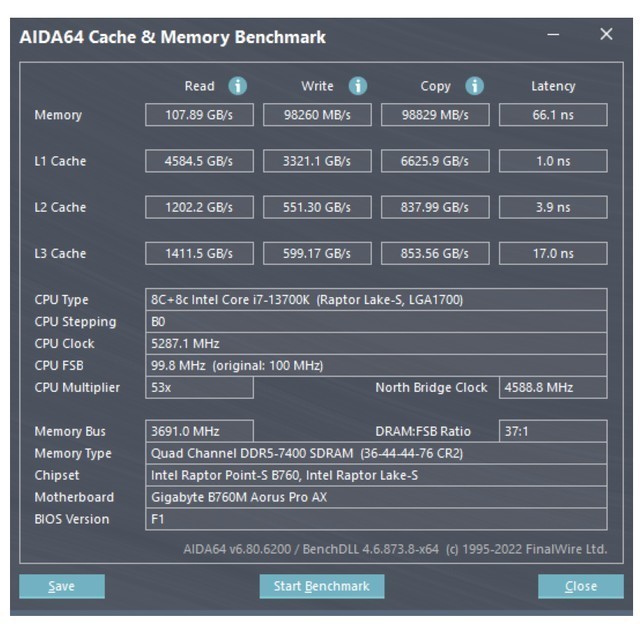Save the benchmark results
Image resolution: width=640 pixels, height=629 pixels.
62,586
